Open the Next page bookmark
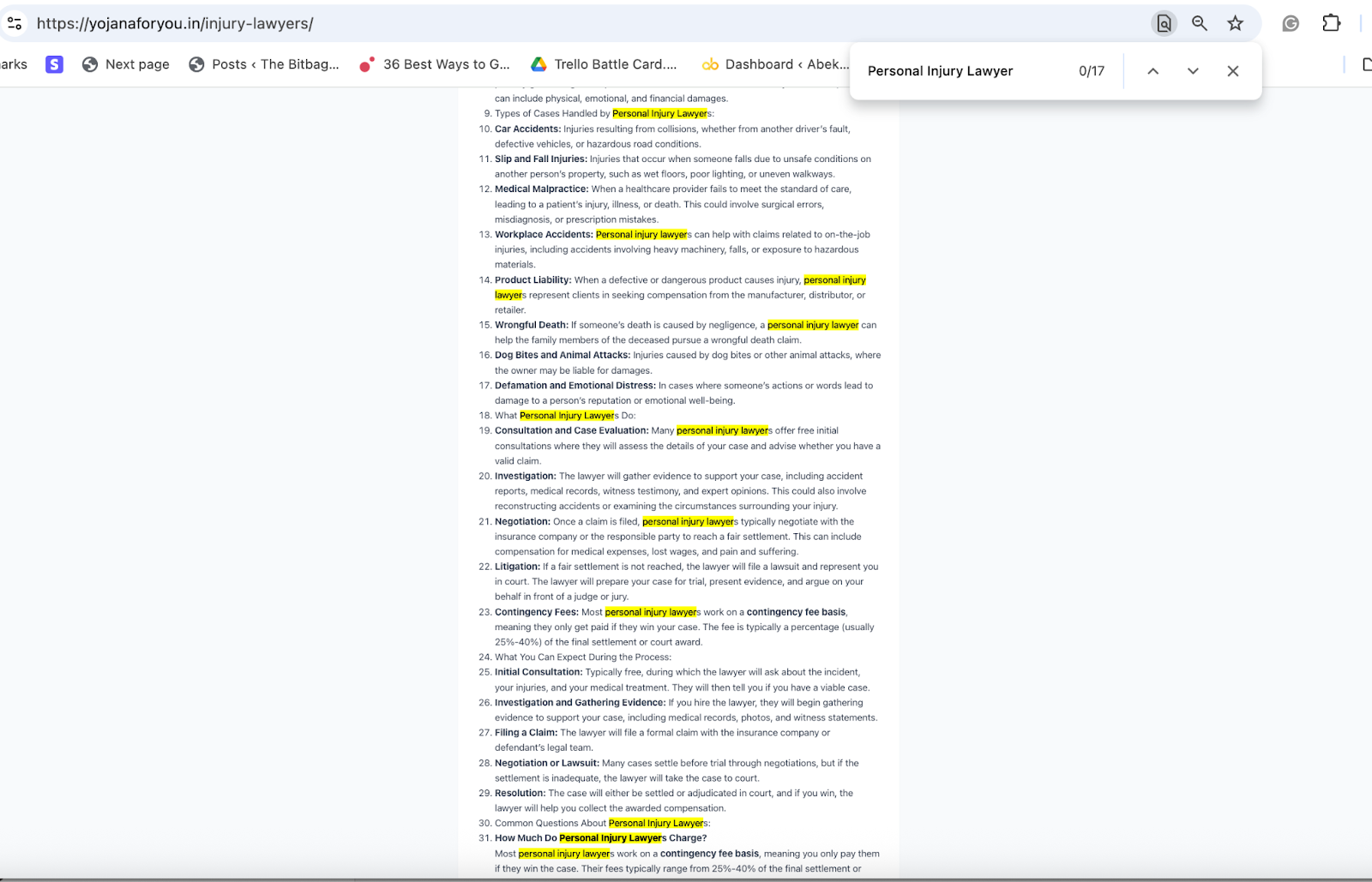Screen dimensions: 1372x882 (x=126, y=64)
